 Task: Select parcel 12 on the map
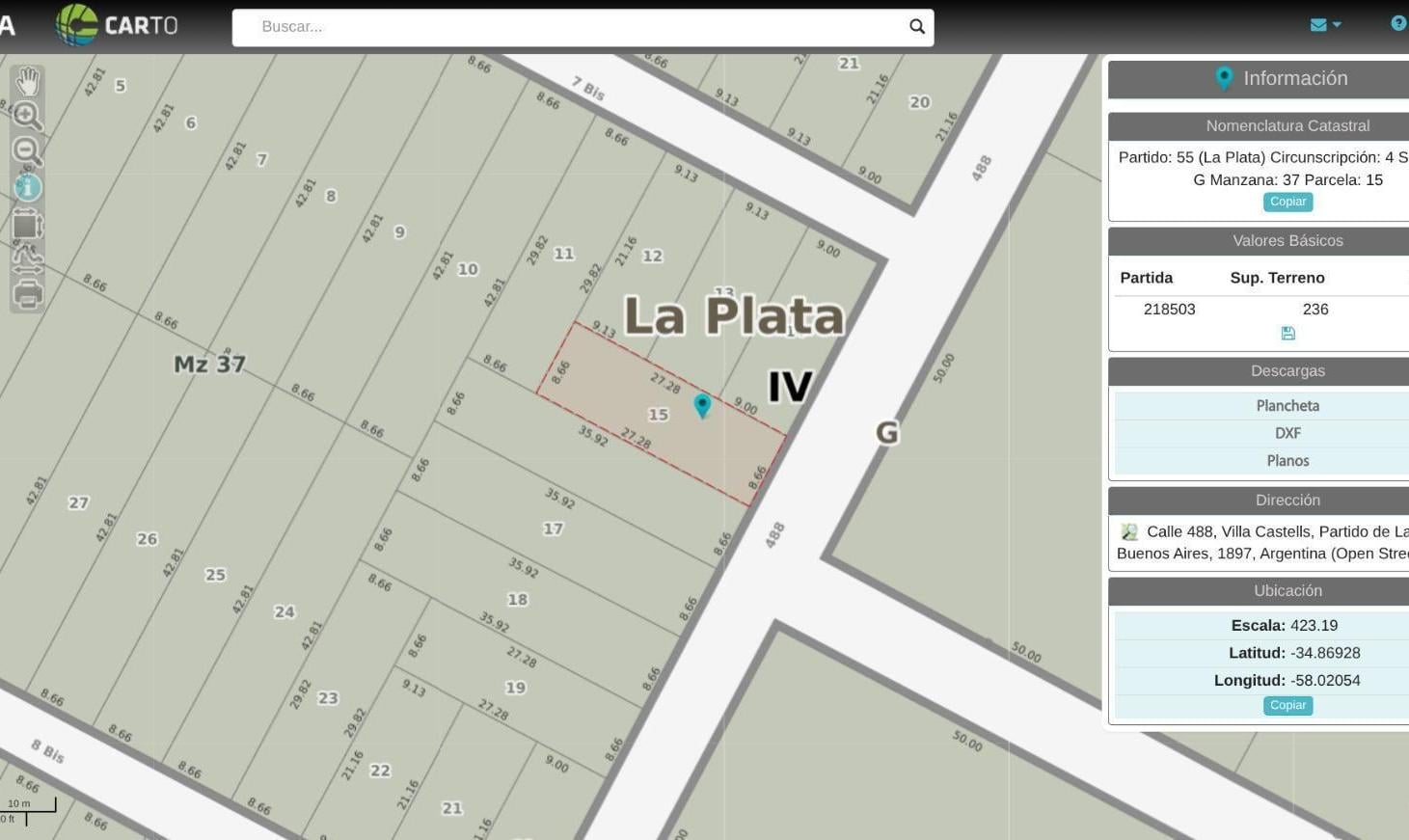tap(653, 256)
